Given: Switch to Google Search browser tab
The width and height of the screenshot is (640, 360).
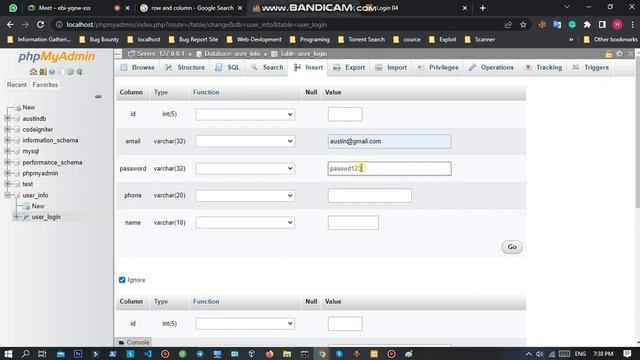Looking at the screenshot, I should click(191, 8).
